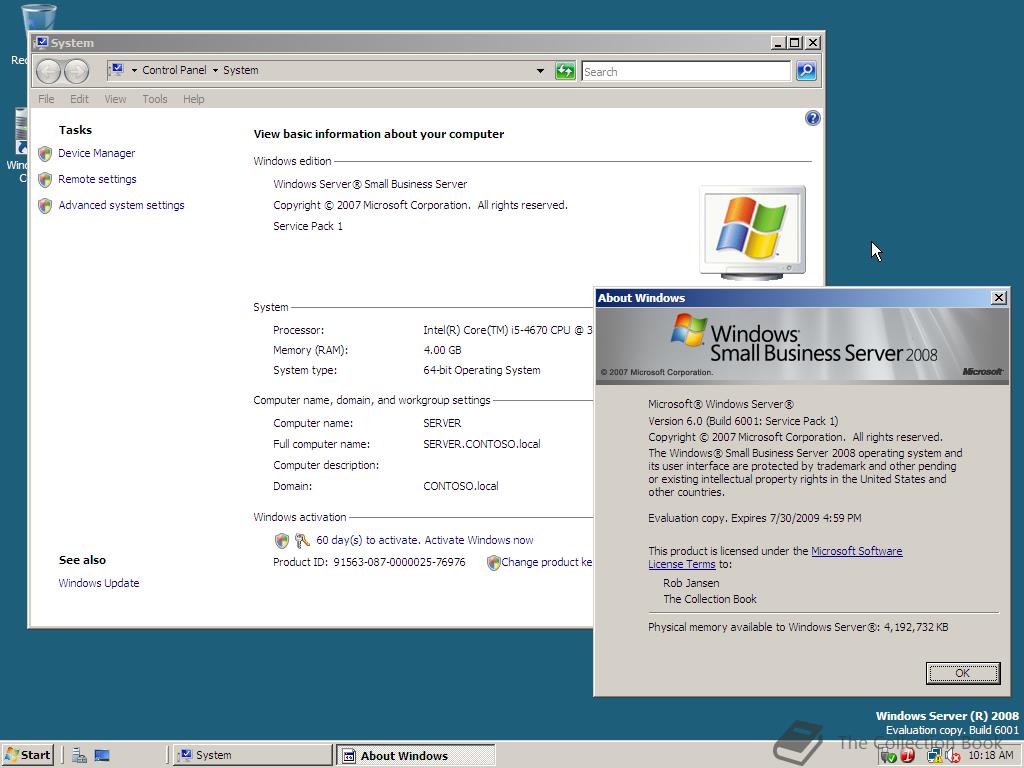Click the magnifier search button
Viewport: 1024px width, 768px height.
[806, 71]
